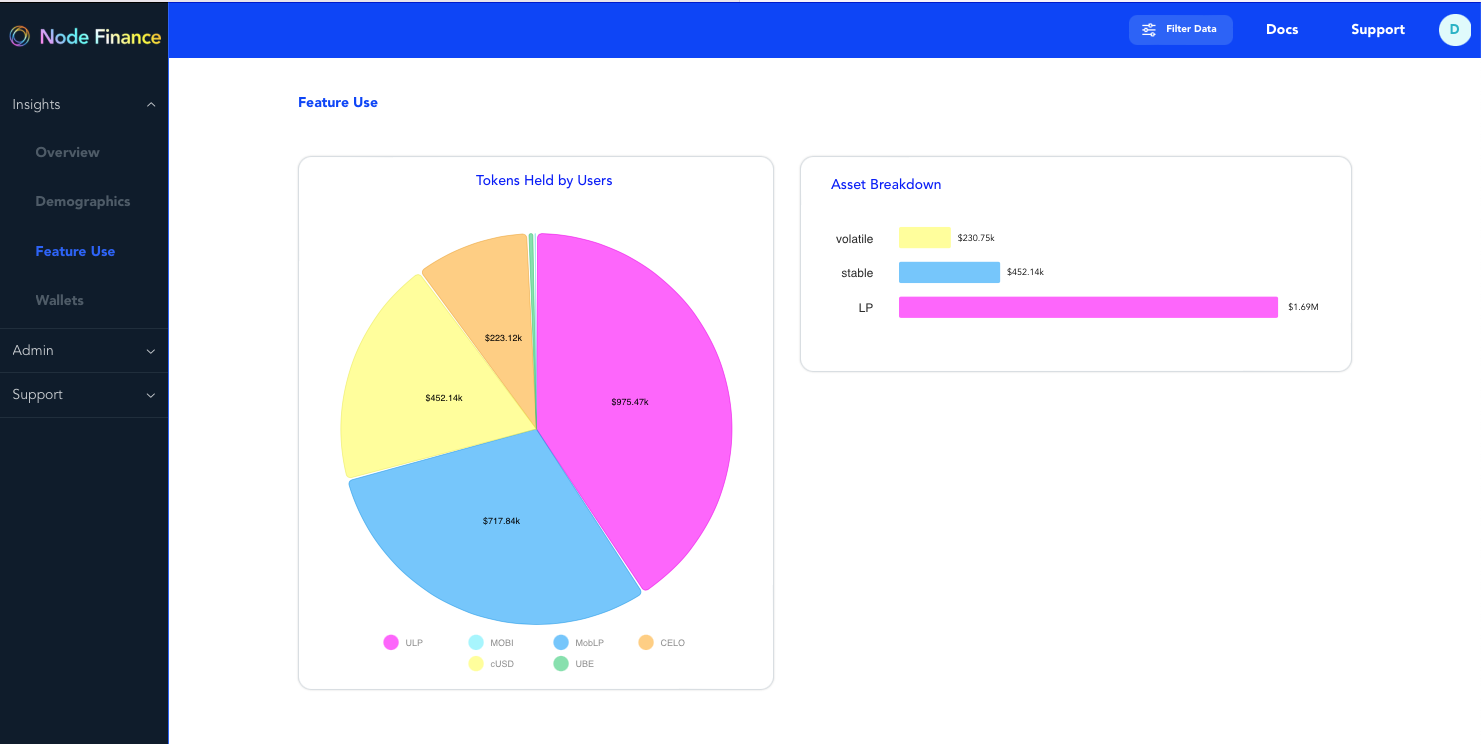This screenshot has width=1481, height=744.
Task: Click the 'LP' axis label
Action: pyautogui.click(x=866, y=308)
